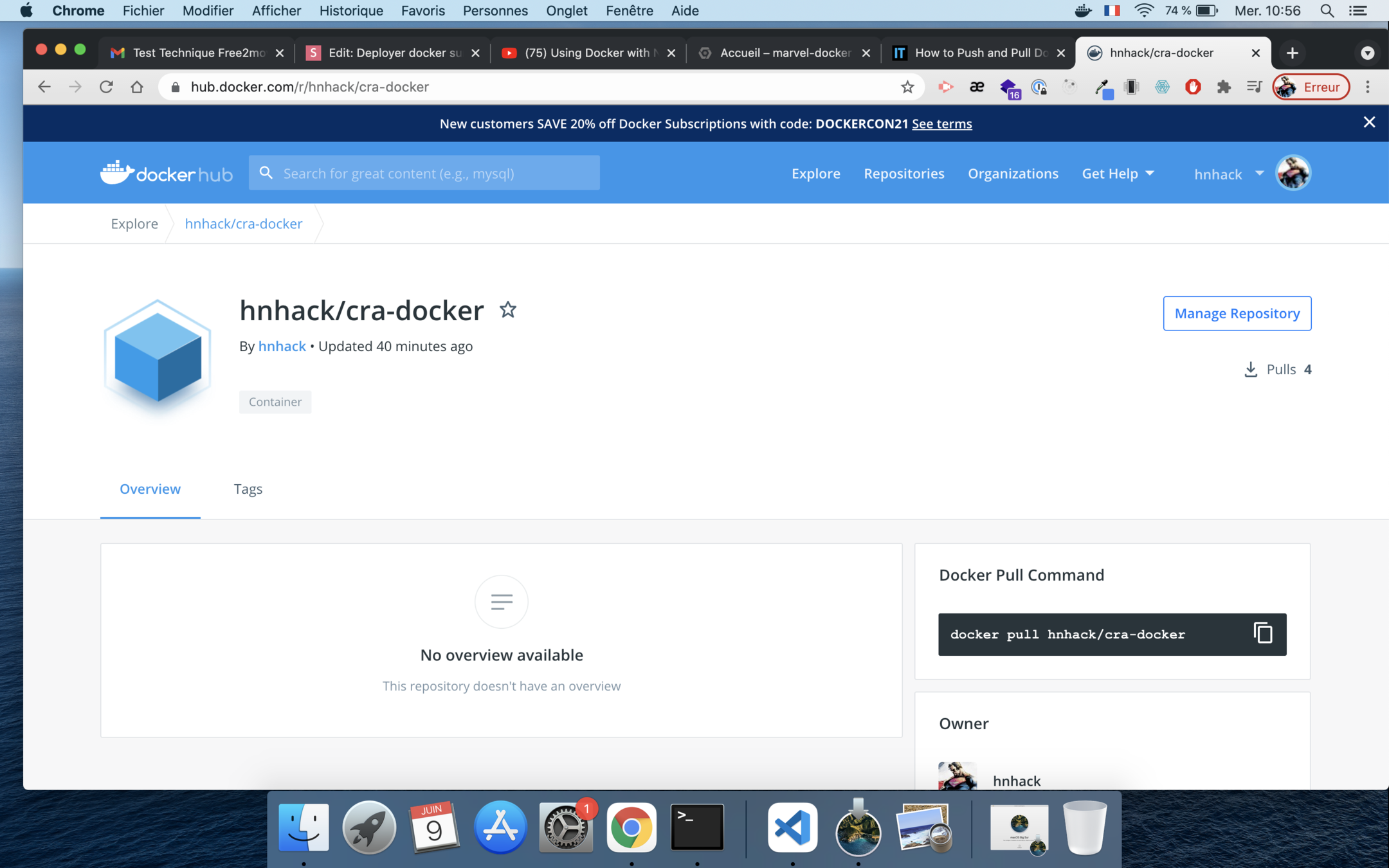This screenshot has height=868, width=1389.
Task: Copy the docker pull command
Action: [1262, 633]
